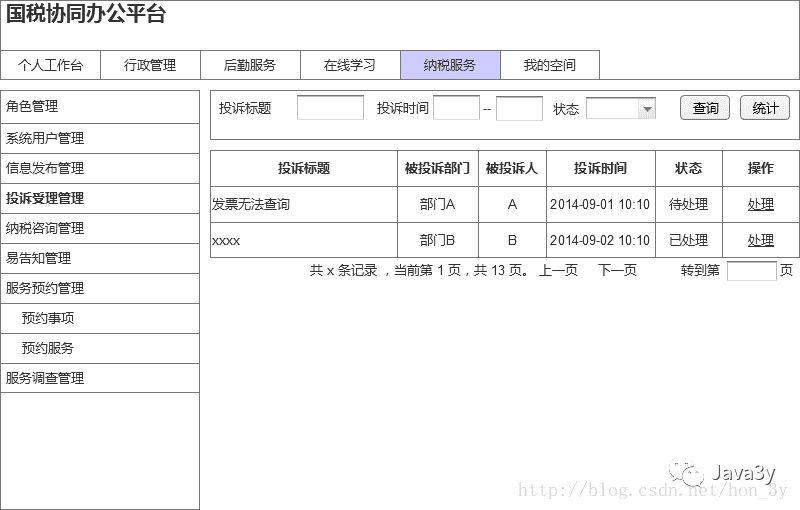
Task: Click 处理 link for the xxxx row
Action: (x=760, y=240)
